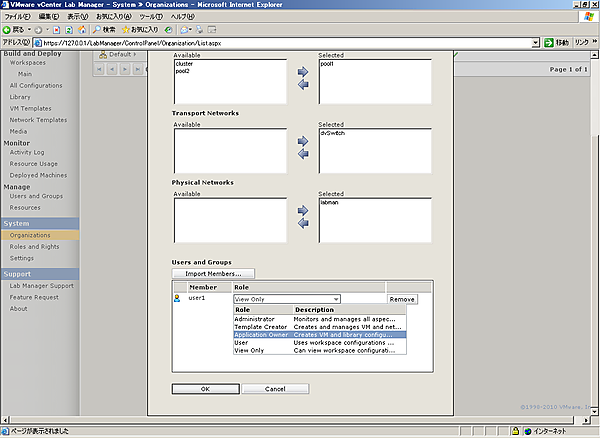Click the add arrow for Physical Networks
The width and height of the screenshot is (600, 438).
pos(303,210)
